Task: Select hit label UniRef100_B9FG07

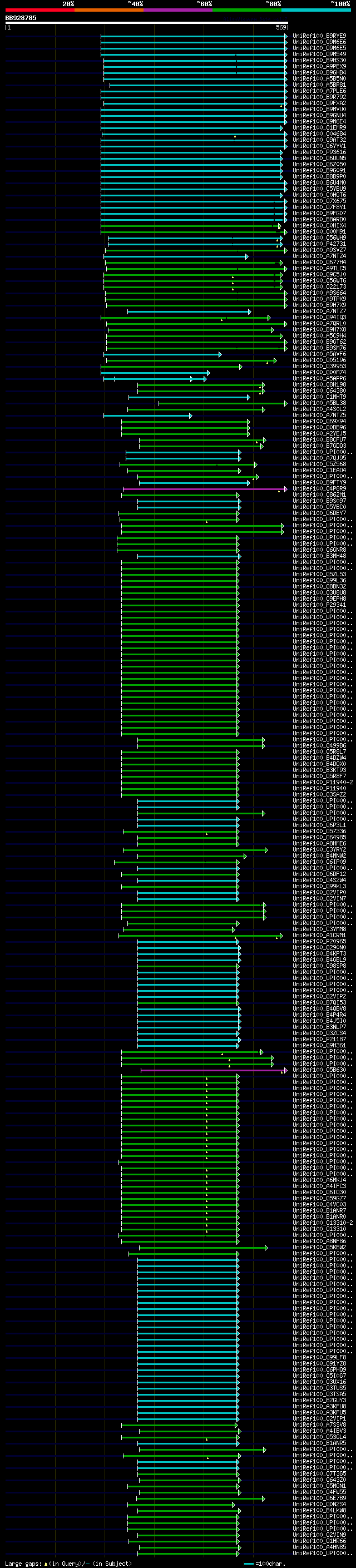Action: [x=319, y=213]
